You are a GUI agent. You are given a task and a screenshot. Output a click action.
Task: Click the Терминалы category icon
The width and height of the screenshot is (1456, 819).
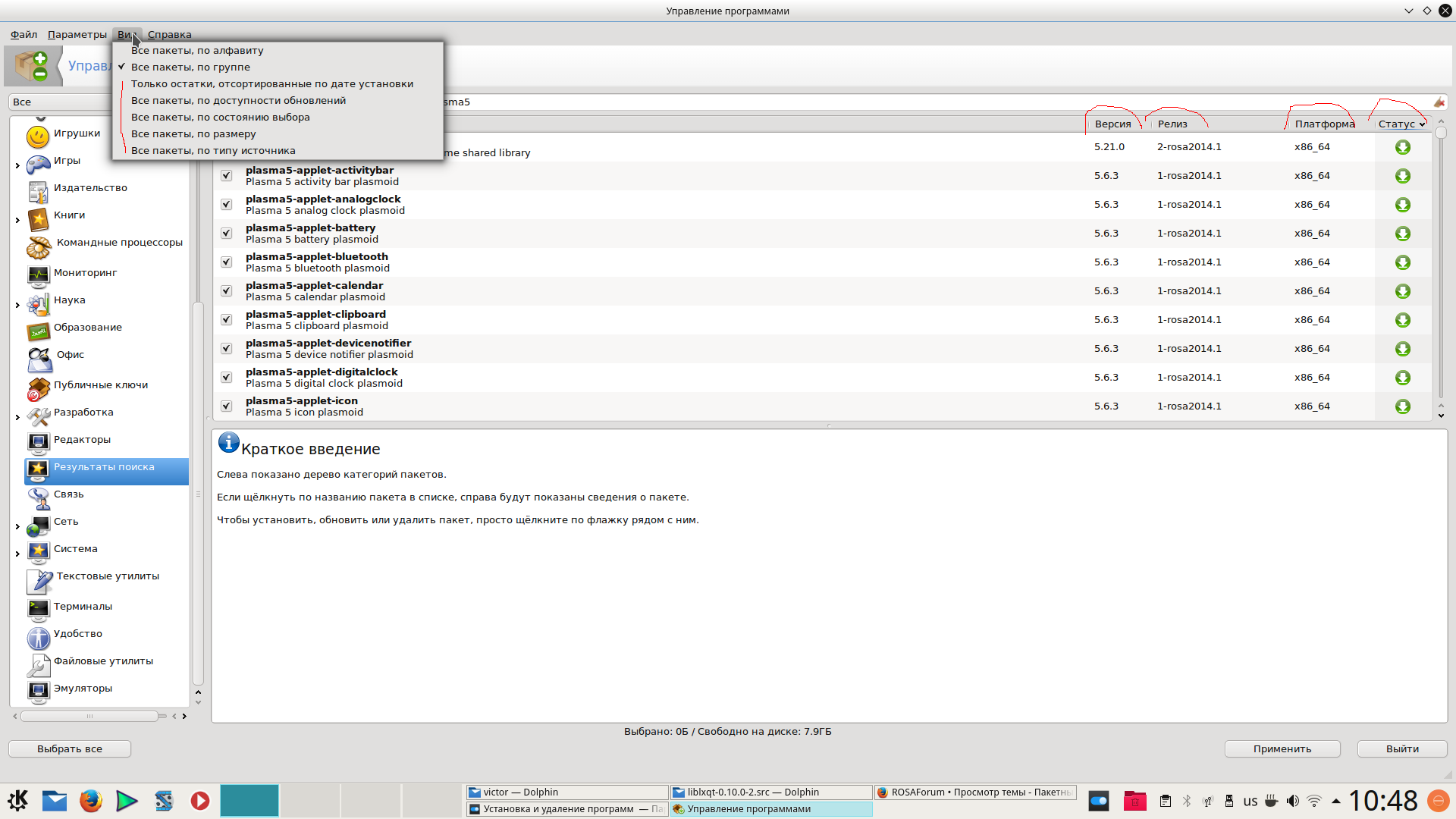(38, 608)
